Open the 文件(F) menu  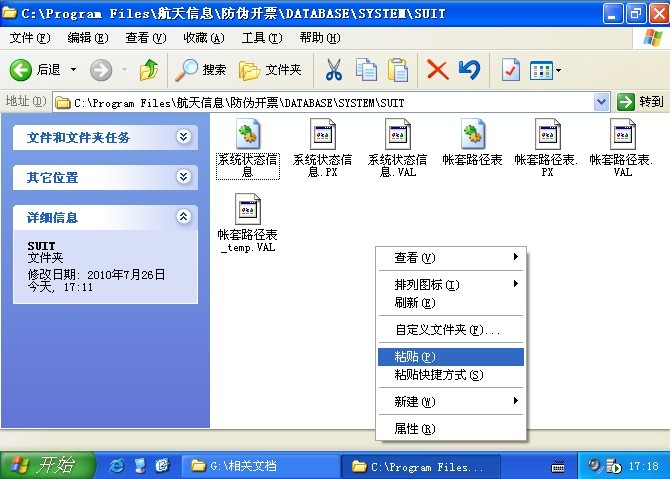pos(30,38)
